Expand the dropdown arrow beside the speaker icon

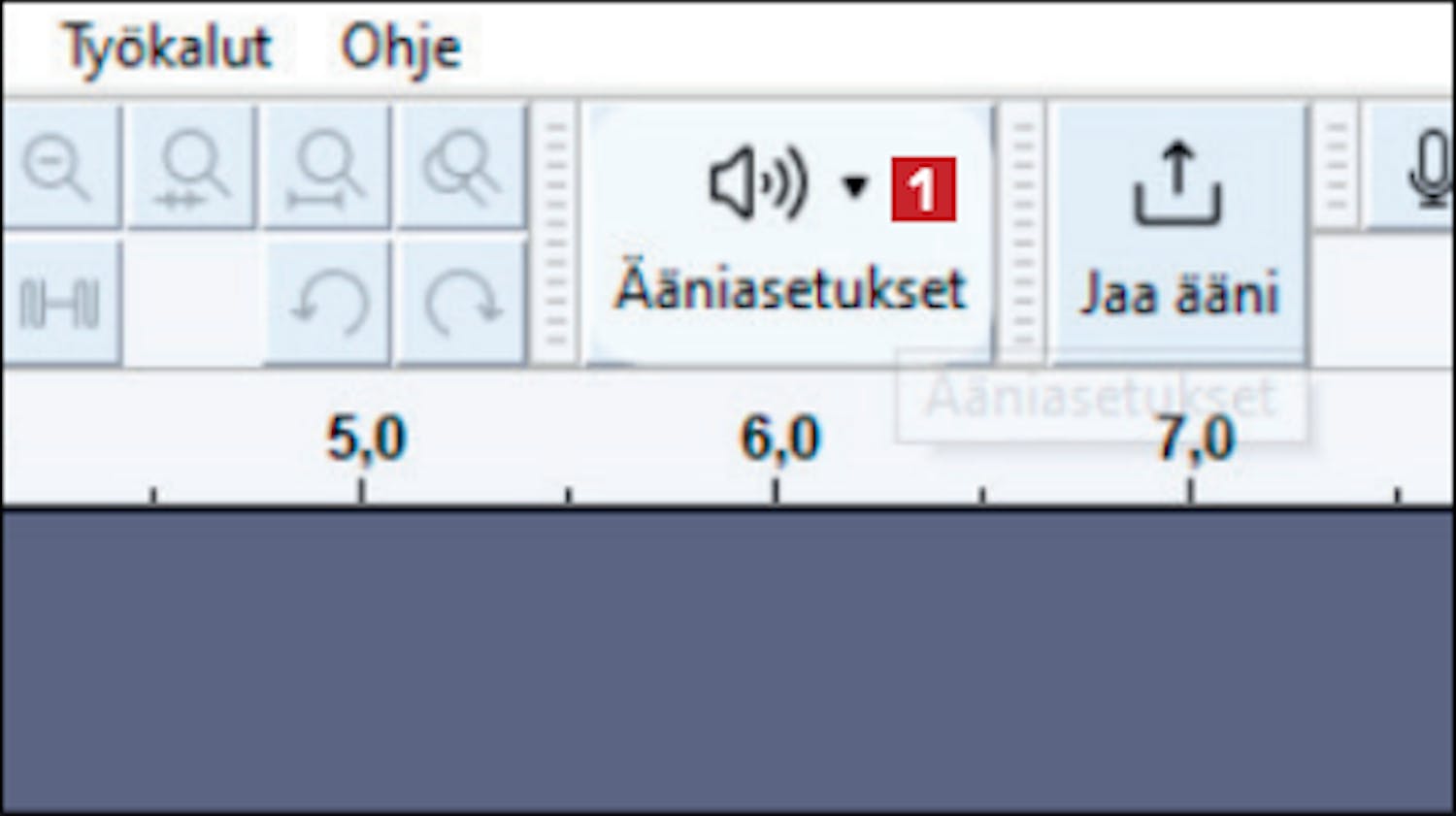(x=854, y=185)
